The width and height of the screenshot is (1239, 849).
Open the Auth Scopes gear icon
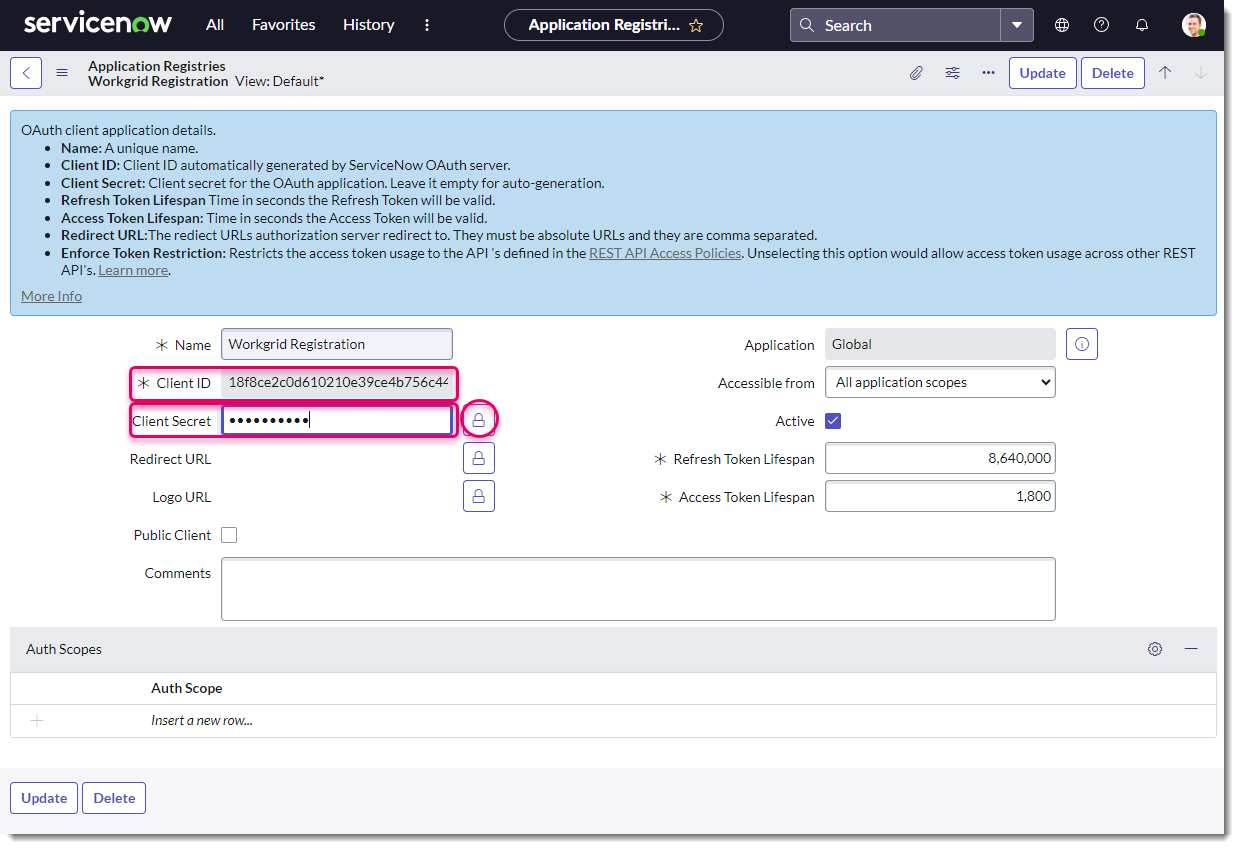click(x=1154, y=649)
